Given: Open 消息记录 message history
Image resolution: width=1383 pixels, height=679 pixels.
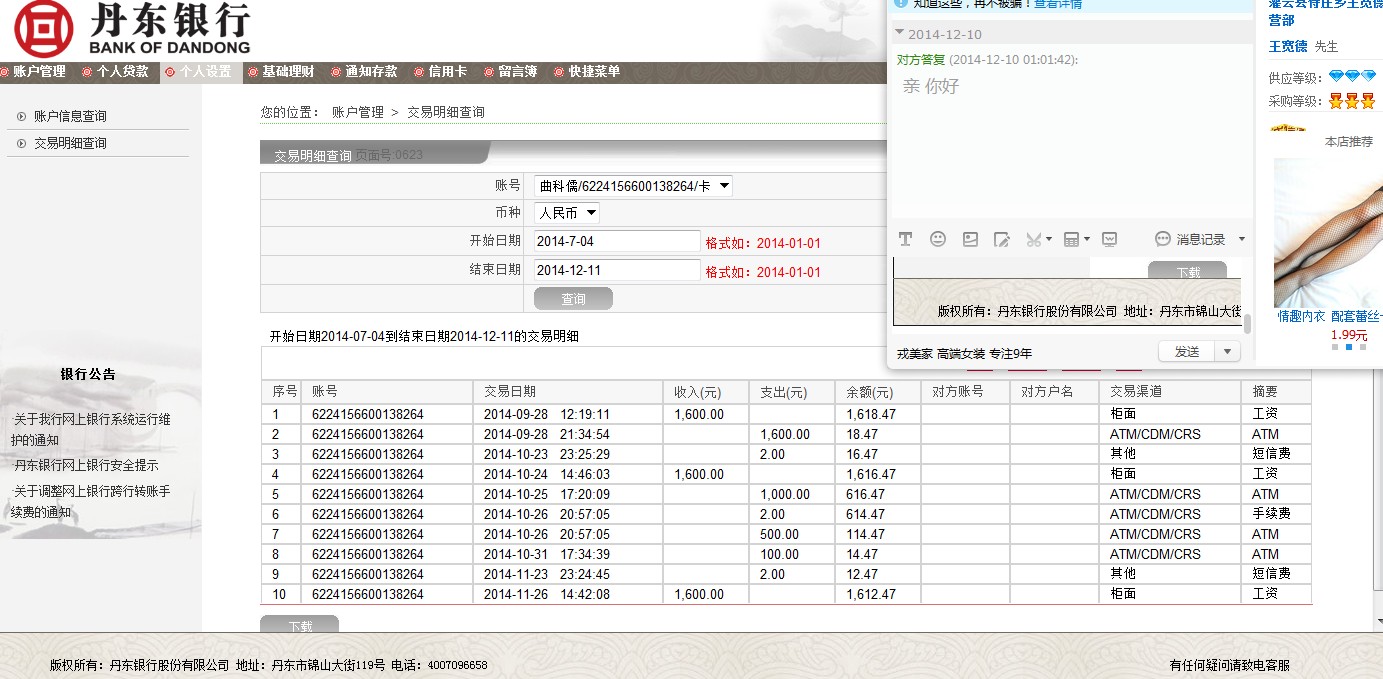Looking at the screenshot, I should click(x=1191, y=239).
